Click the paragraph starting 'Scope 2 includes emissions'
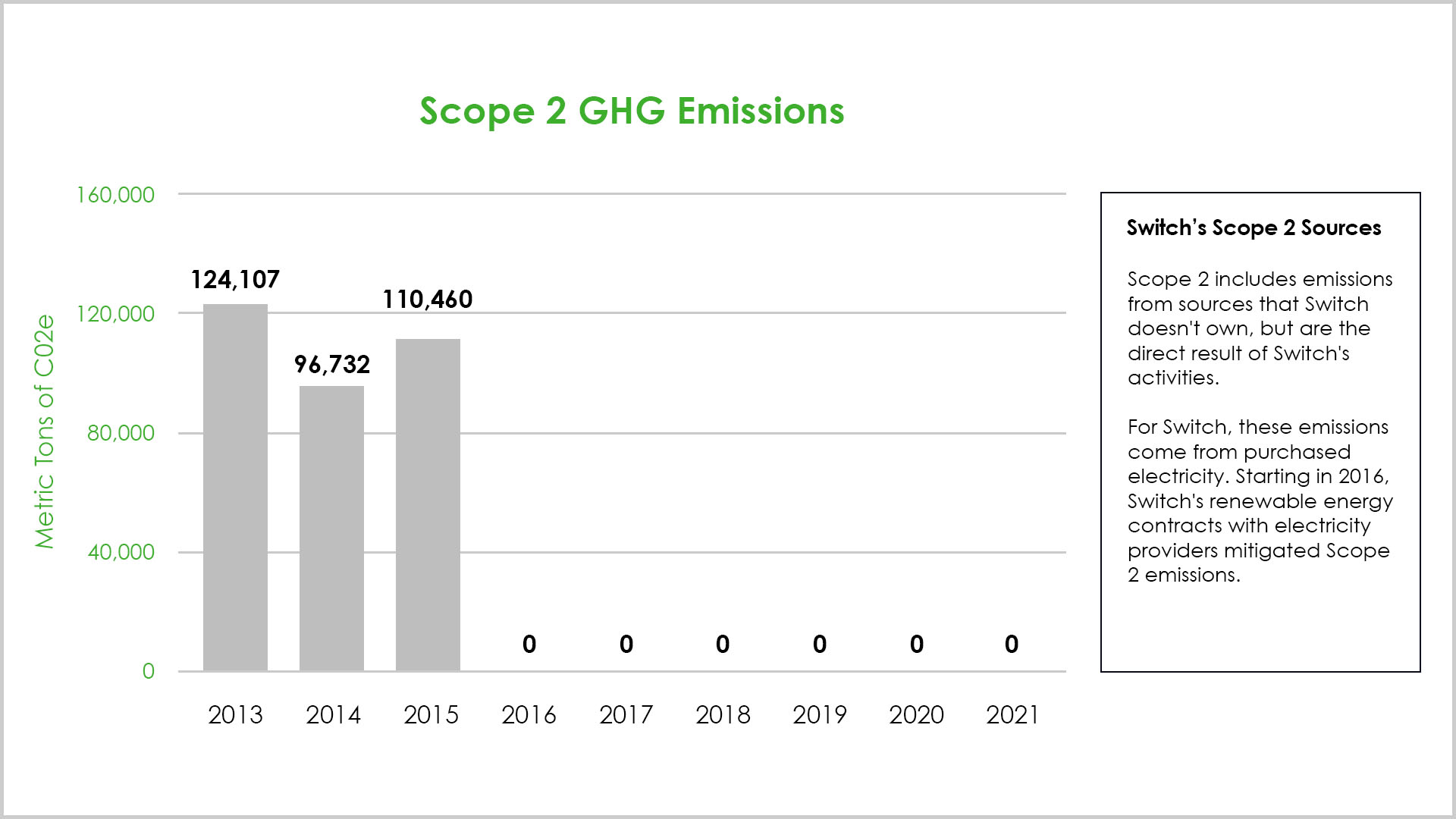 1260,328
